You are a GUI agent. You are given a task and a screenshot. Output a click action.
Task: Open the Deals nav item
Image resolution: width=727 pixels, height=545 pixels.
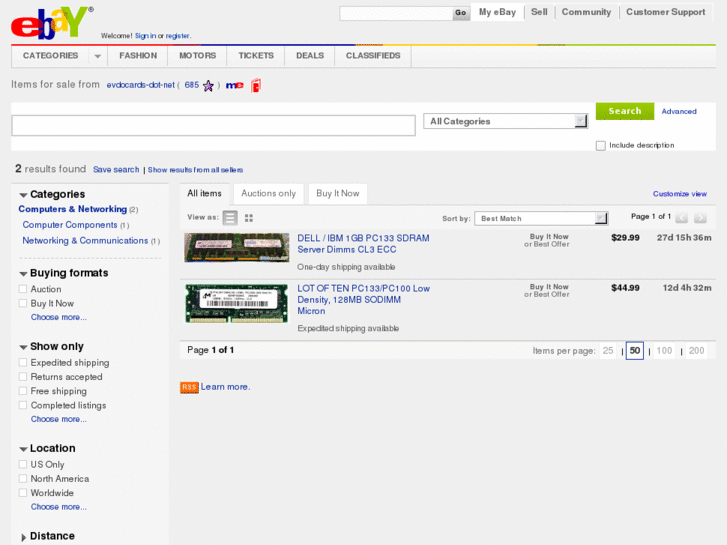[x=310, y=56]
